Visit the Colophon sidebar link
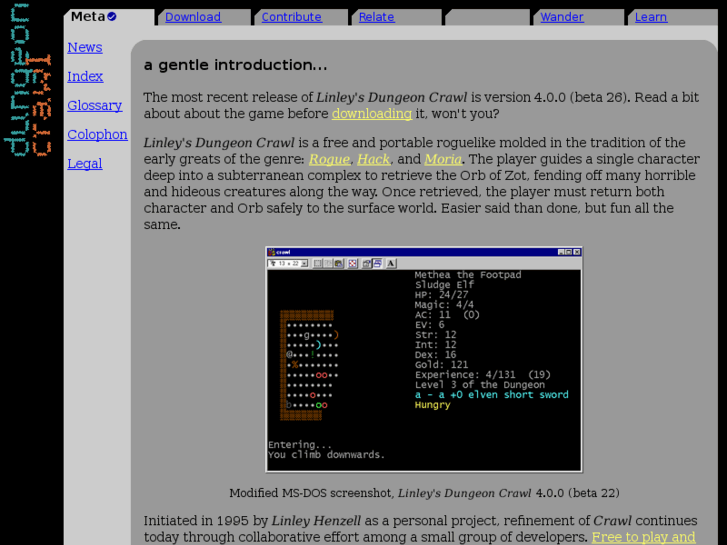The width and height of the screenshot is (727, 545). [97, 135]
